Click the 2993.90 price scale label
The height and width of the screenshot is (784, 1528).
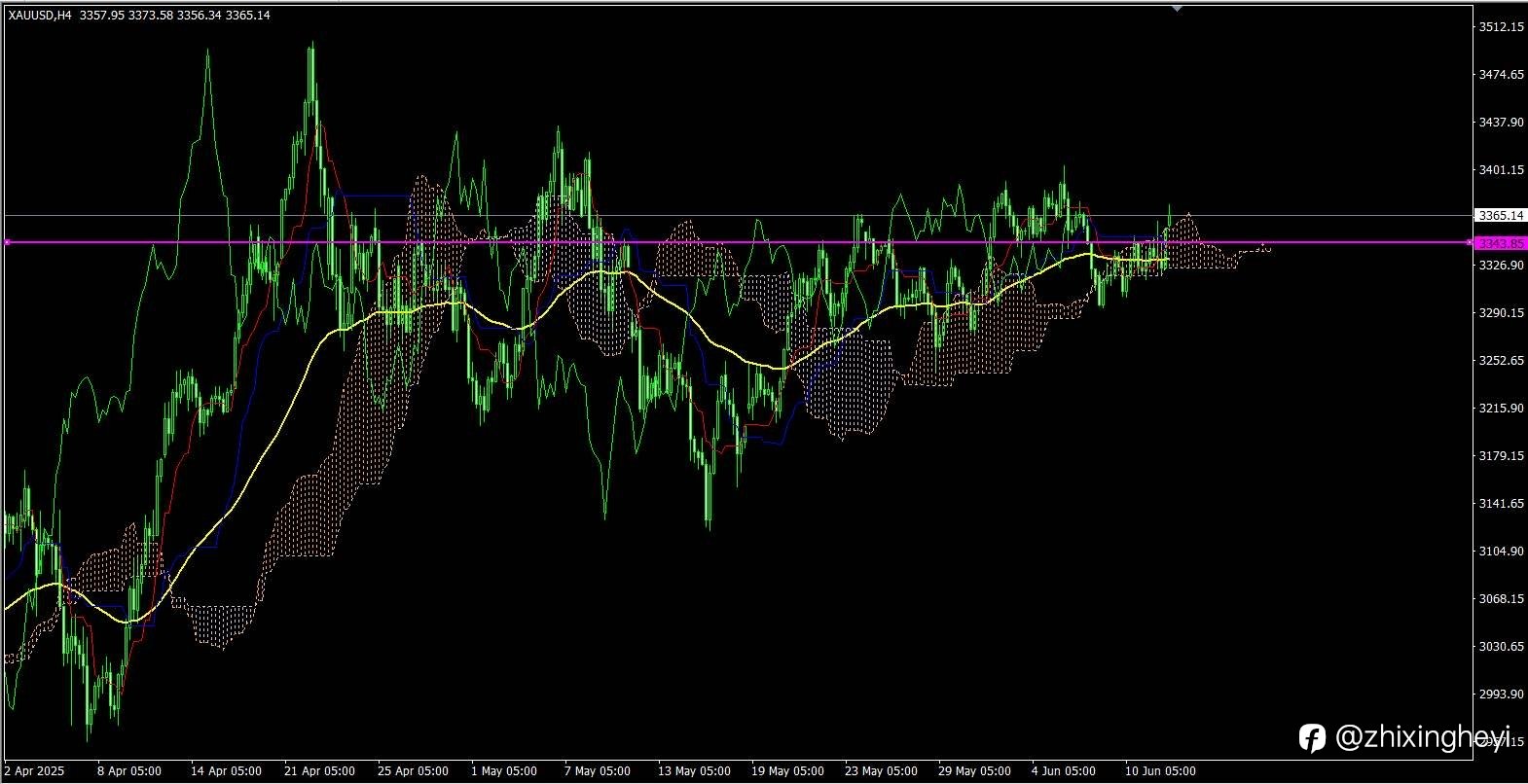pyautogui.click(x=1501, y=695)
